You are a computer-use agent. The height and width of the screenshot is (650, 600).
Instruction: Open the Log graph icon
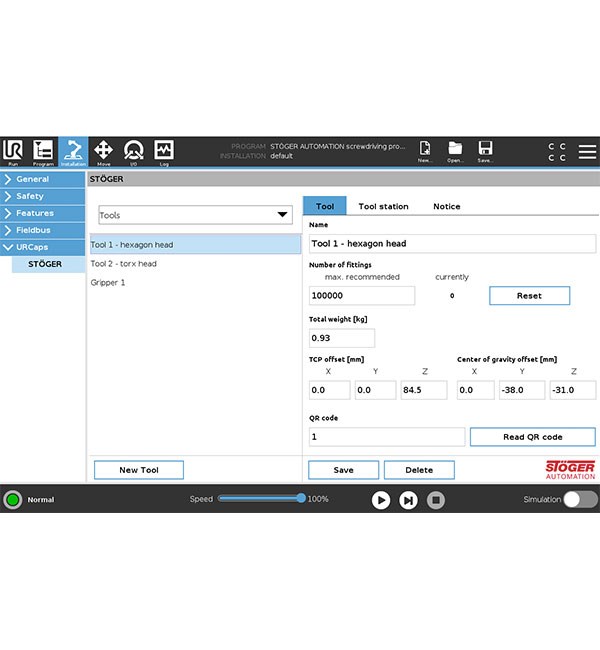(x=164, y=152)
